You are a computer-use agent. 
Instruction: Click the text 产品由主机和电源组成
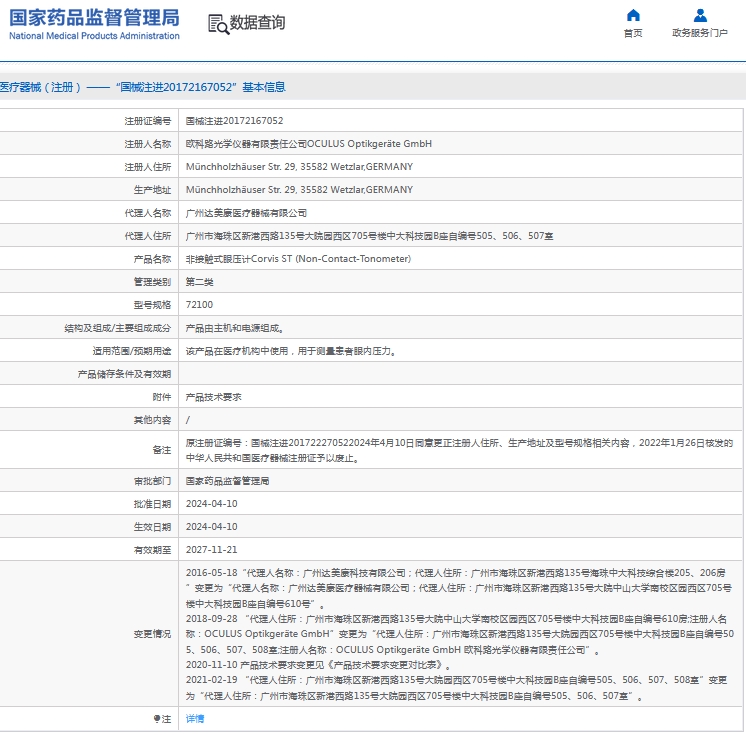pos(233,328)
